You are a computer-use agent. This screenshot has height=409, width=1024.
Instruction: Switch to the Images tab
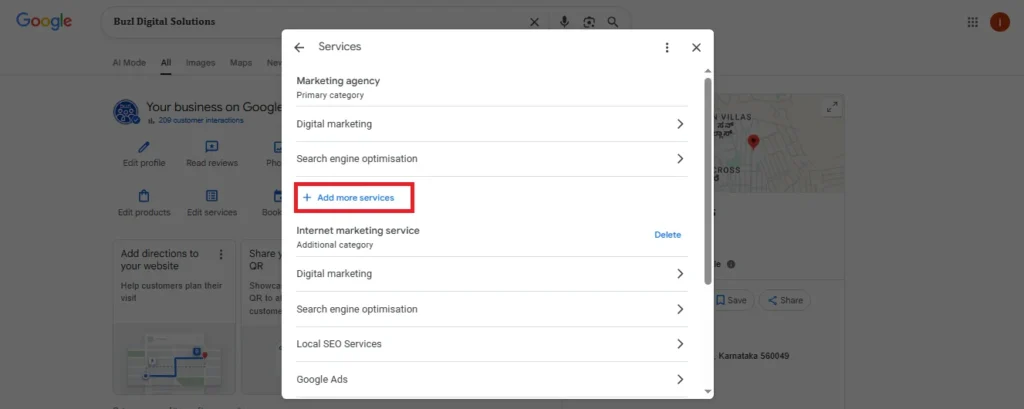pos(200,63)
